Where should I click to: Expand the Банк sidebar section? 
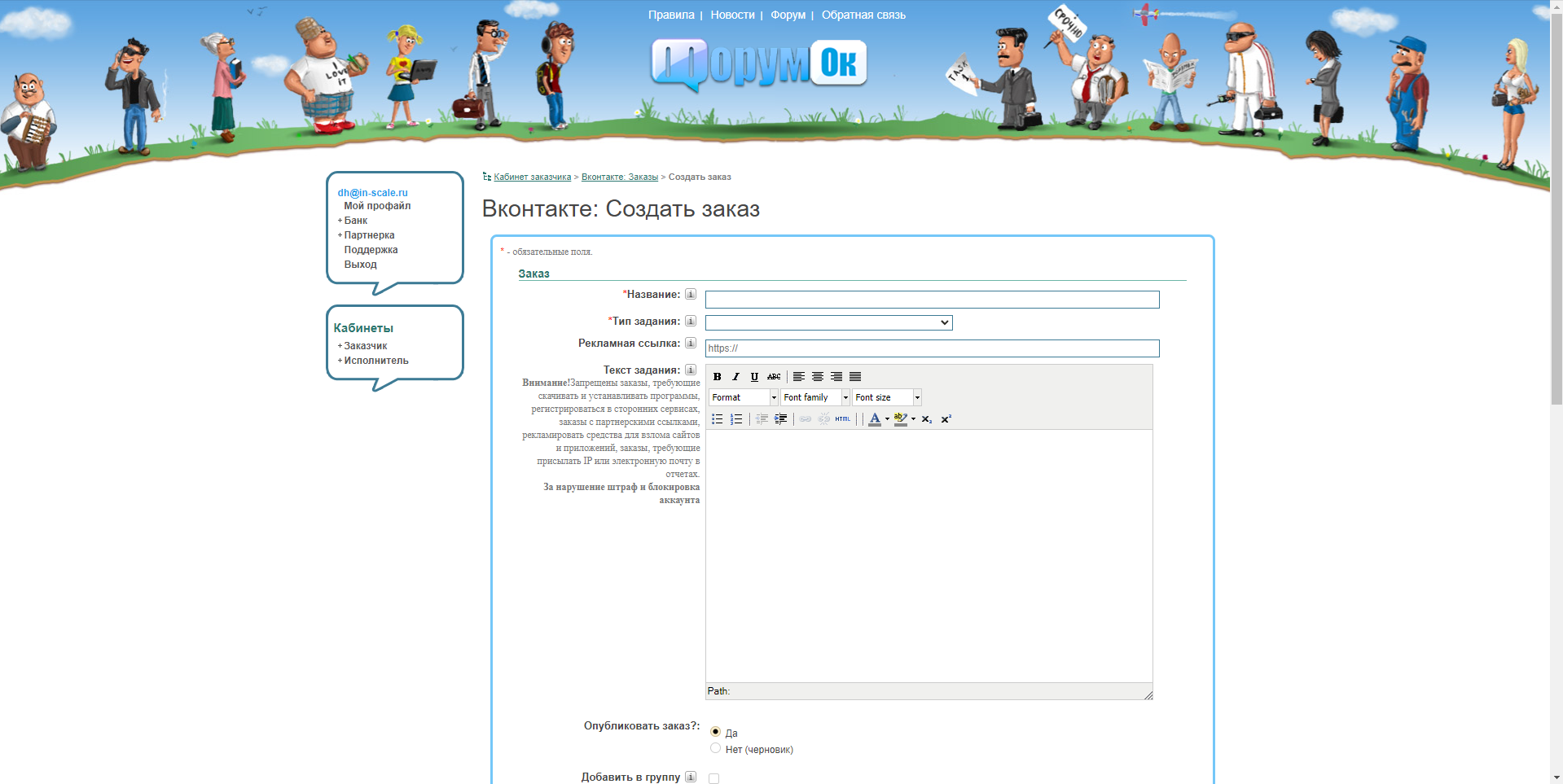point(355,221)
